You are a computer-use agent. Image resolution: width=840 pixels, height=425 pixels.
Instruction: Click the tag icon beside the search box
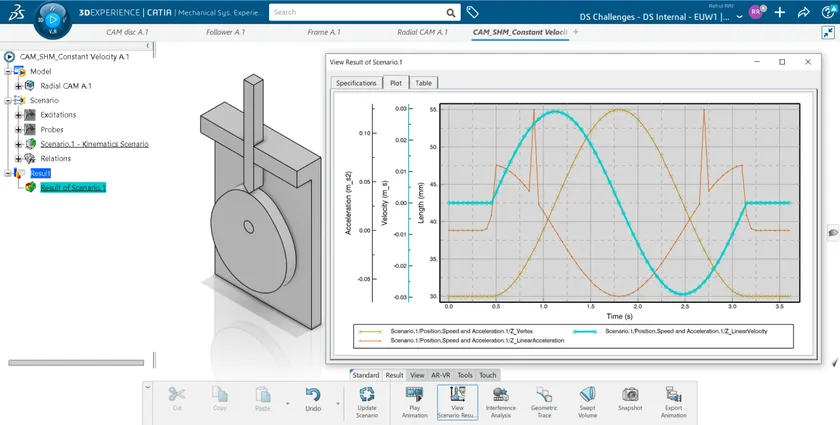472,12
